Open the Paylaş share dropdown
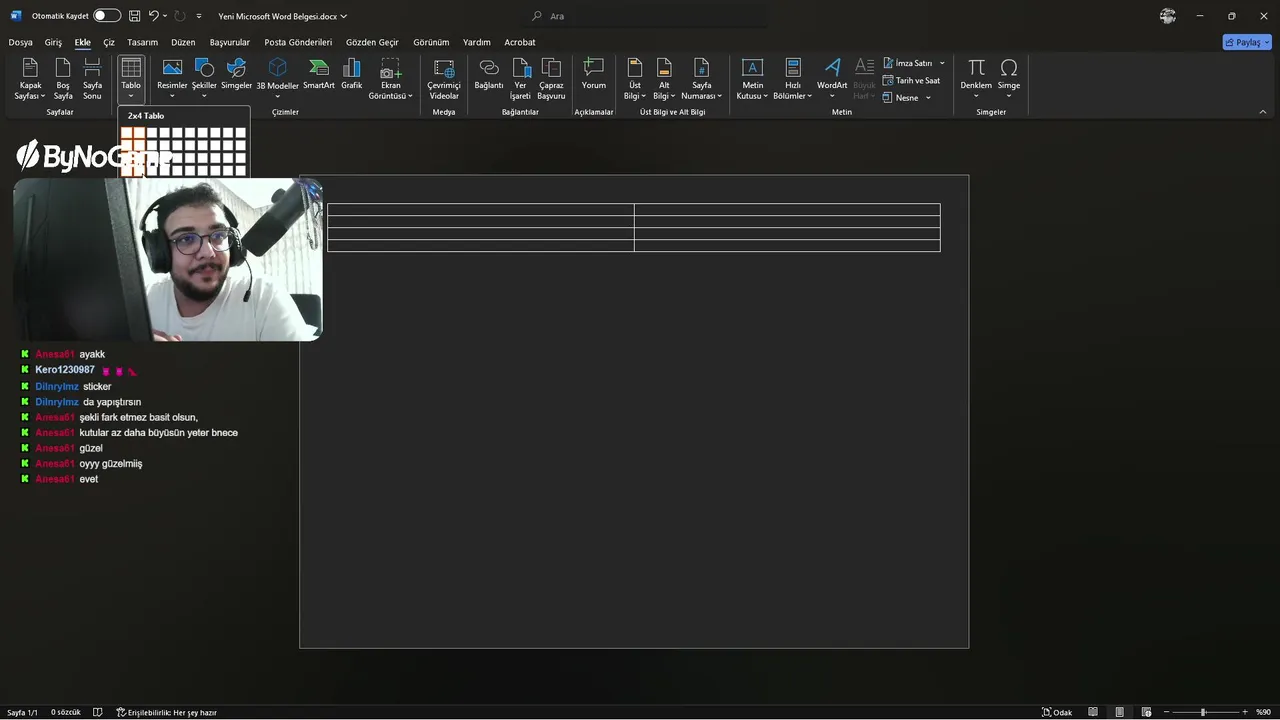 [x=1247, y=42]
